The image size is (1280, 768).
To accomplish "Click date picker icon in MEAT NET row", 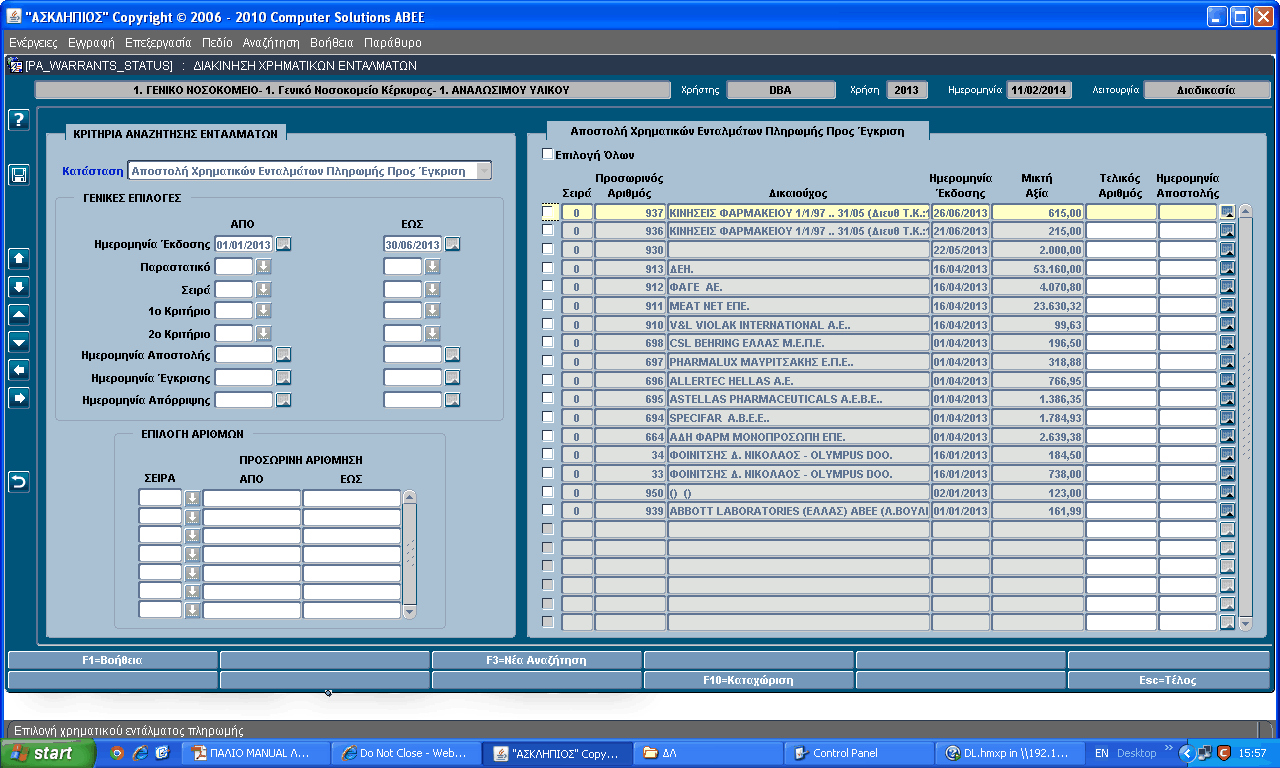I will coord(1228,305).
